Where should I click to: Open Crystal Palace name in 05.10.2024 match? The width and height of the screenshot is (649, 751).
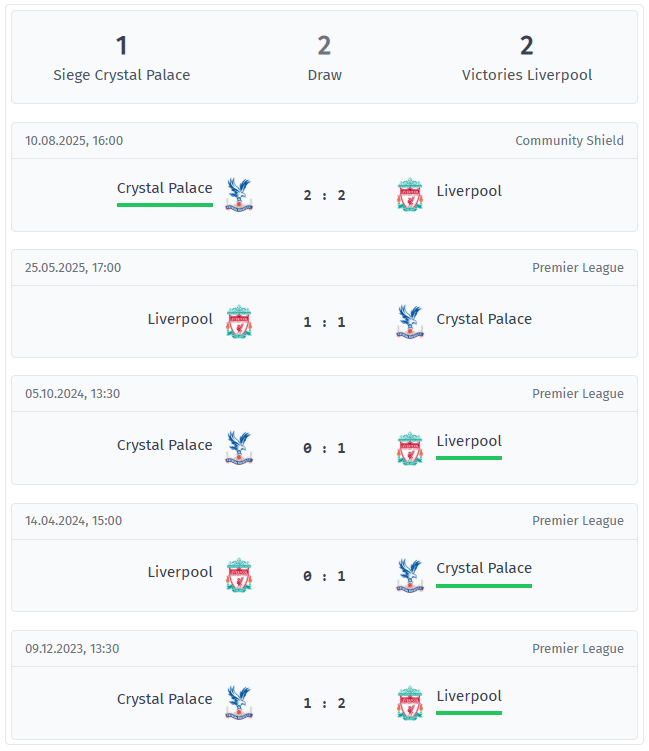click(x=165, y=445)
